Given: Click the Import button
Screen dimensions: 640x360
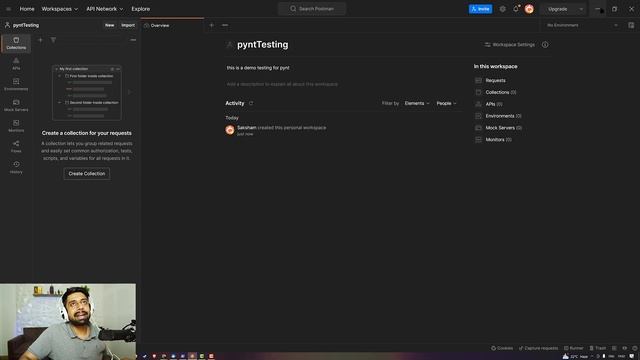Looking at the screenshot, I should (x=128, y=25).
